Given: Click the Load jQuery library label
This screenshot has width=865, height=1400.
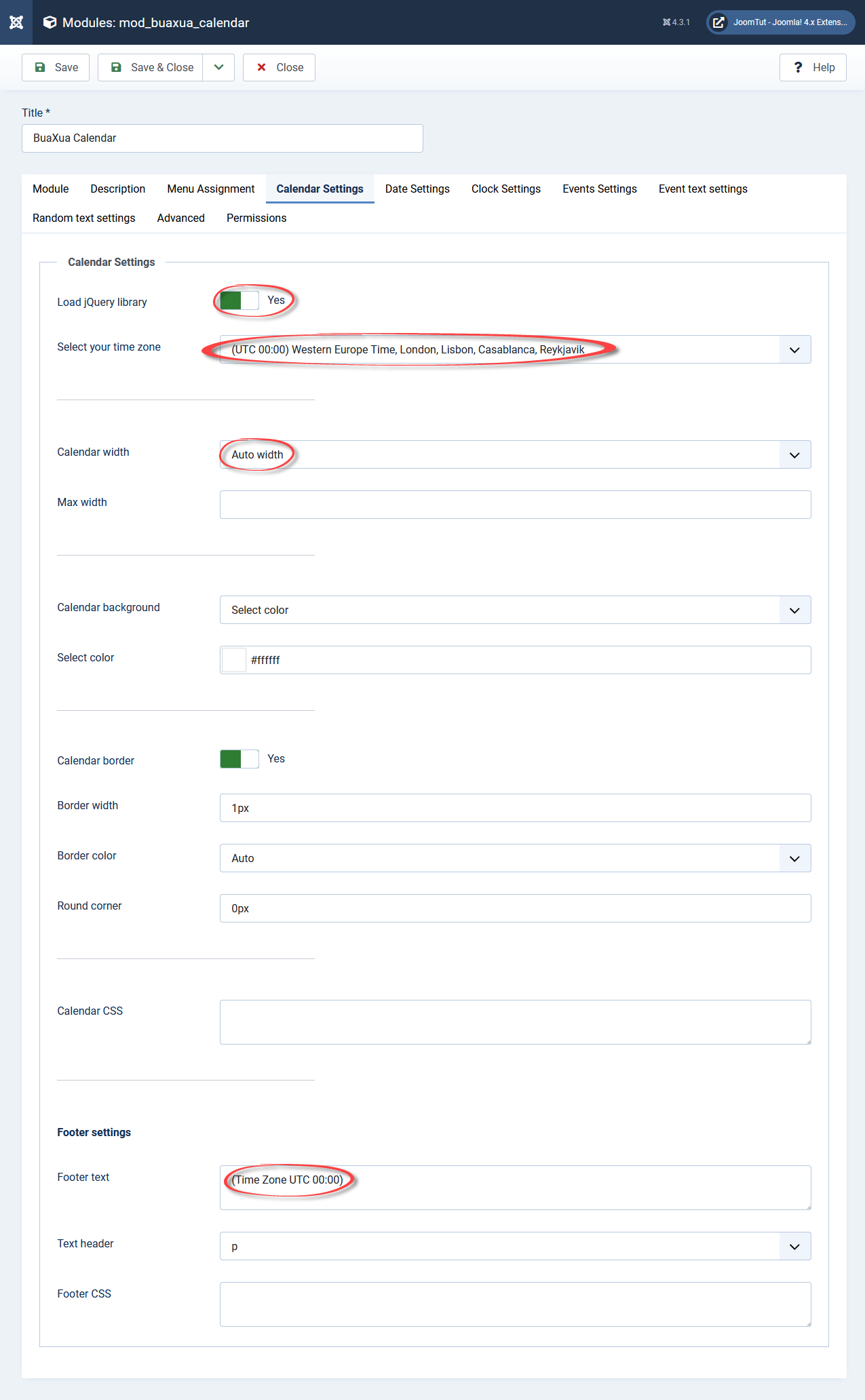Looking at the screenshot, I should coord(102,302).
